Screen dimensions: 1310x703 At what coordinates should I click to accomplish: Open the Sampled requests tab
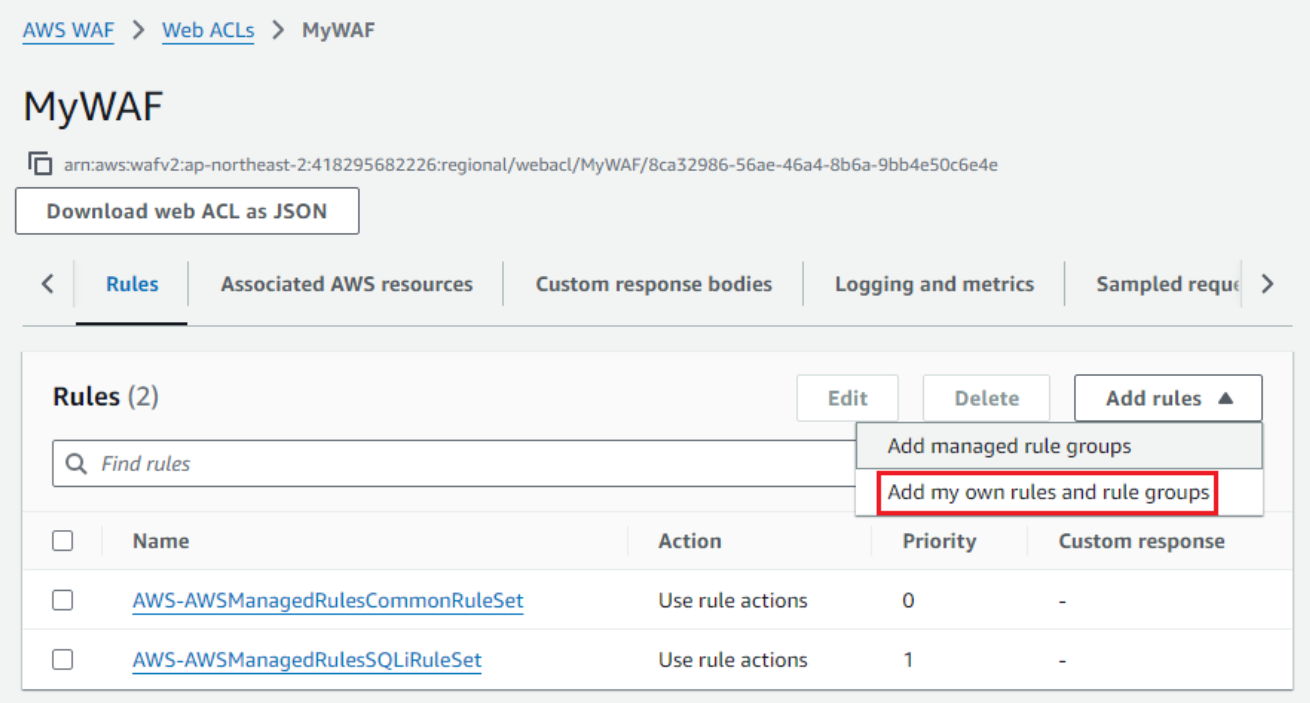(1168, 284)
